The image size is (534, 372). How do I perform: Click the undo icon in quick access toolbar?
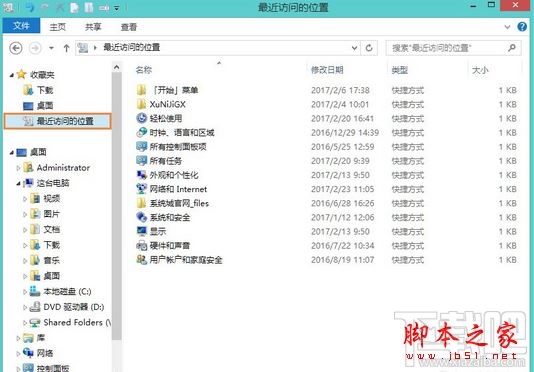pos(30,7)
